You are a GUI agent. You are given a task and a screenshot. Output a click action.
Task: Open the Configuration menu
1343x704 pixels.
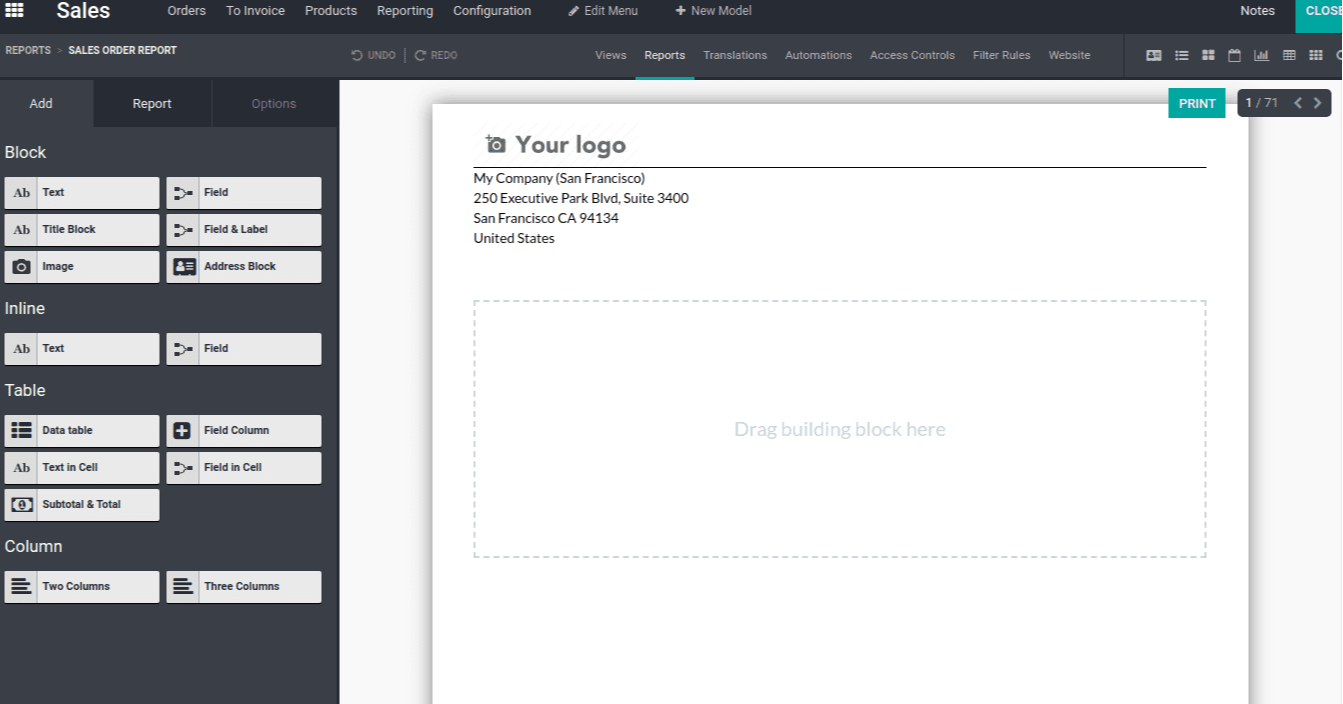492,11
